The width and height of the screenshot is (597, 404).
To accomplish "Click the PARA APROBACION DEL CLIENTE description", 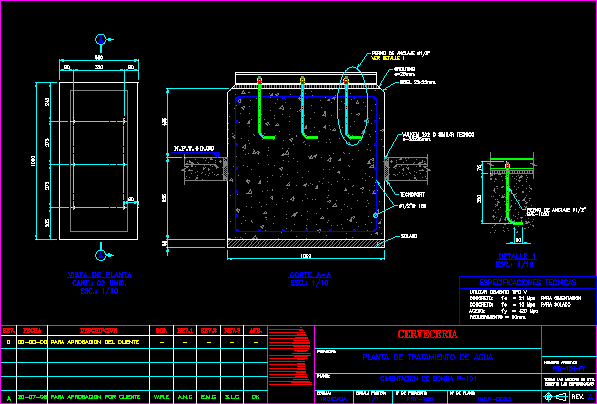I will point(95,342).
